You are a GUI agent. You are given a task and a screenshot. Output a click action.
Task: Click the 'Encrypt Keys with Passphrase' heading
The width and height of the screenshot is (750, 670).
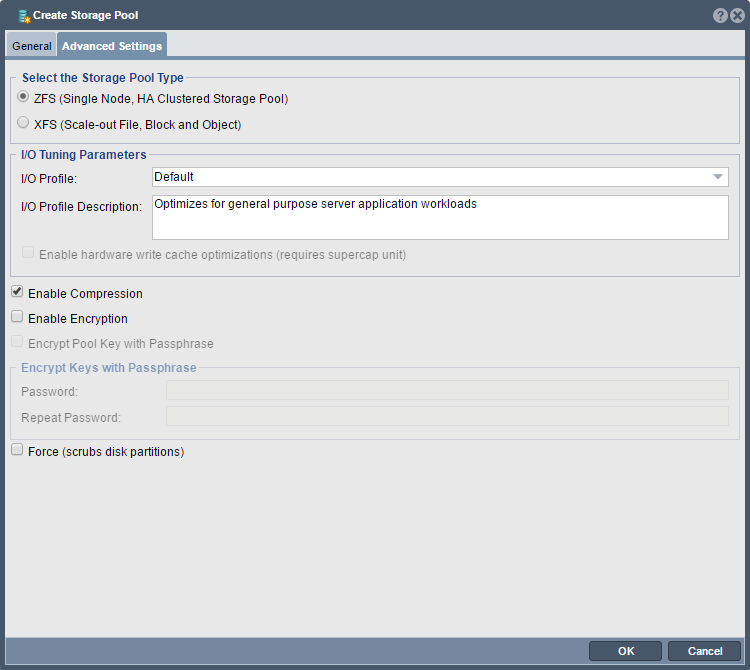(109, 367)
